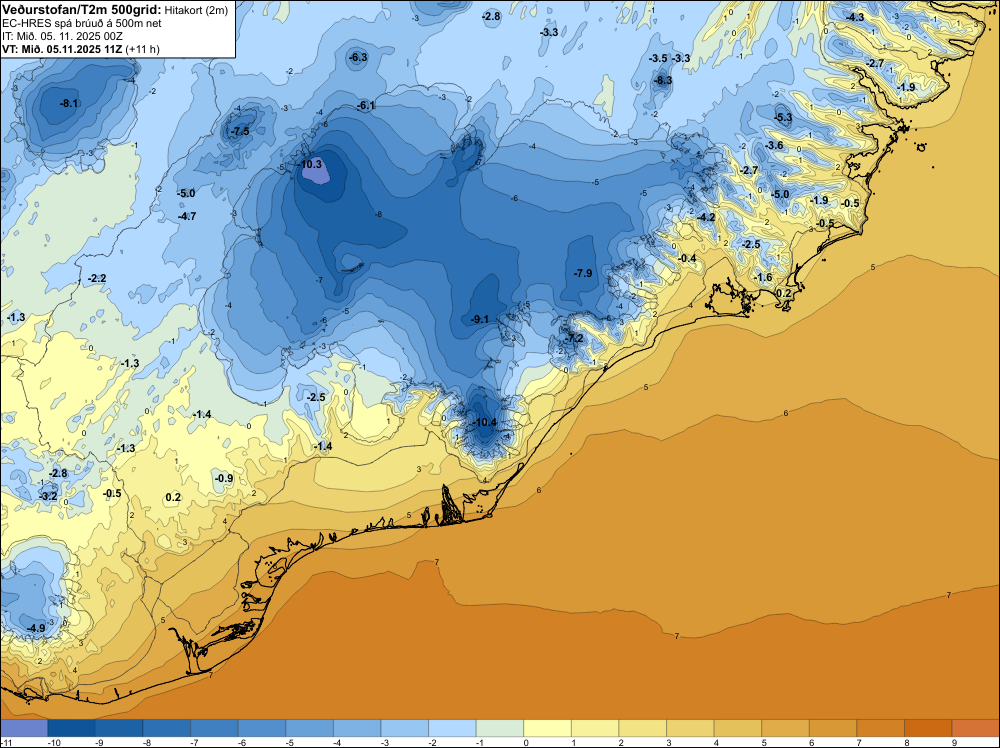Click the -10.4 temperature label
Screen dimensions: 1000x748
pos(484,422)
